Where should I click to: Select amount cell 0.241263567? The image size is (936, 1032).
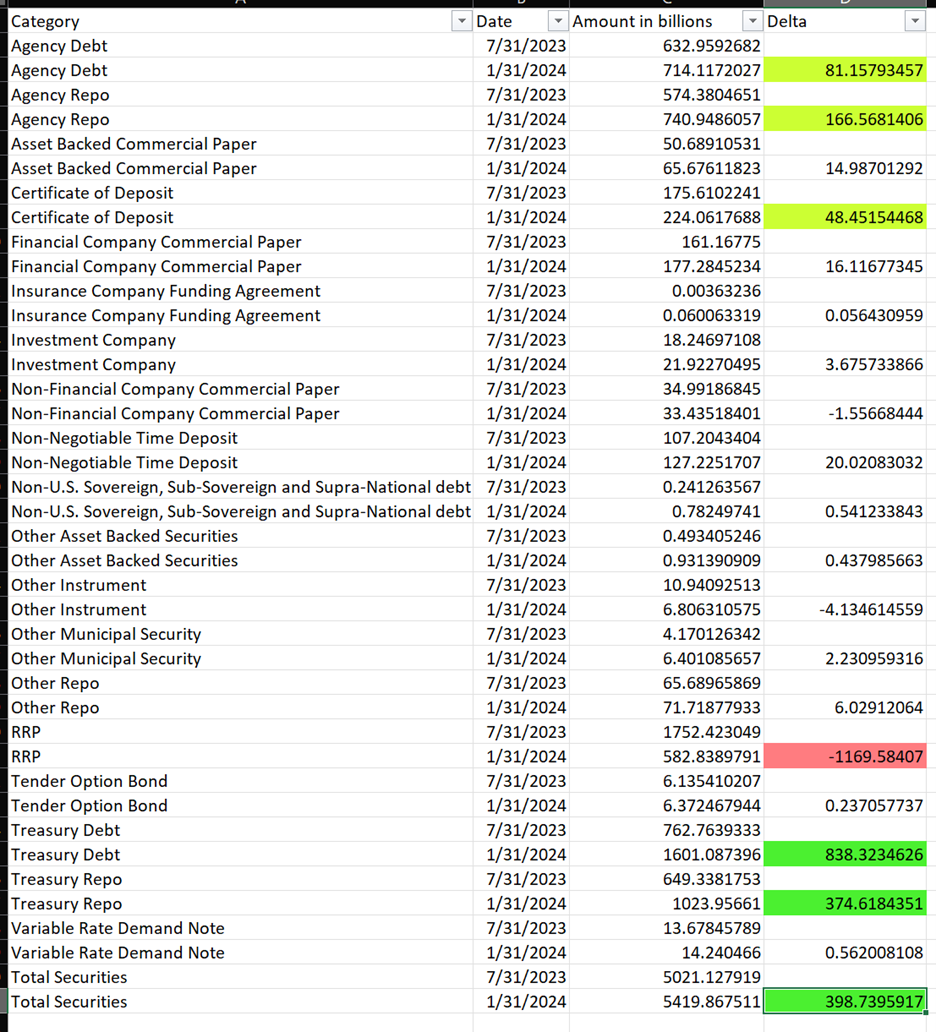pos(666,487)
